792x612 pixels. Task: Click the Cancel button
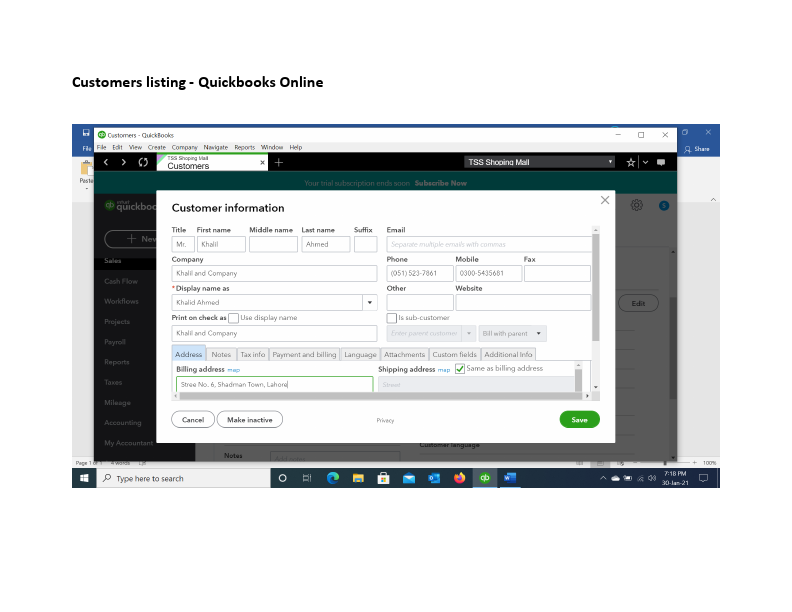click(193, 420)
